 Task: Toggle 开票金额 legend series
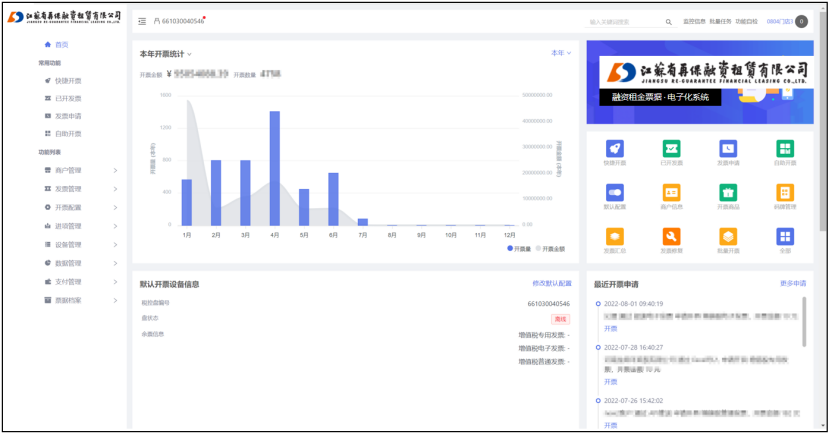[551, 249]
